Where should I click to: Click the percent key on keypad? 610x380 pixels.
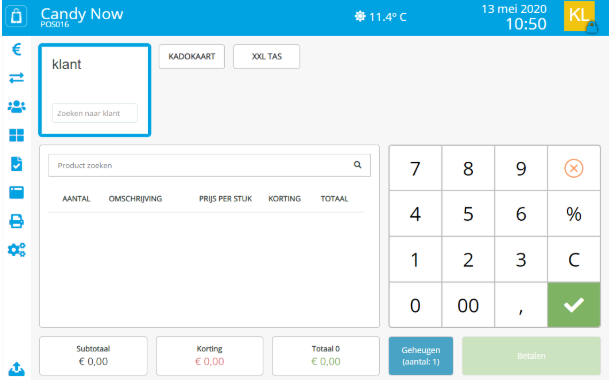pos(574,214)
